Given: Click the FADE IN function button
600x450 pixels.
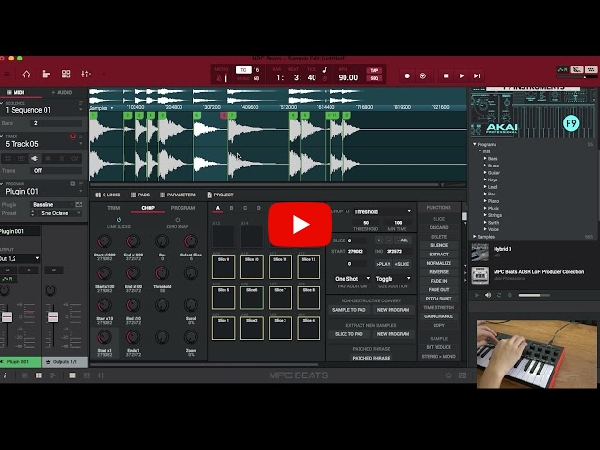Looking at the screenshot, I should [x=439, y=281].
